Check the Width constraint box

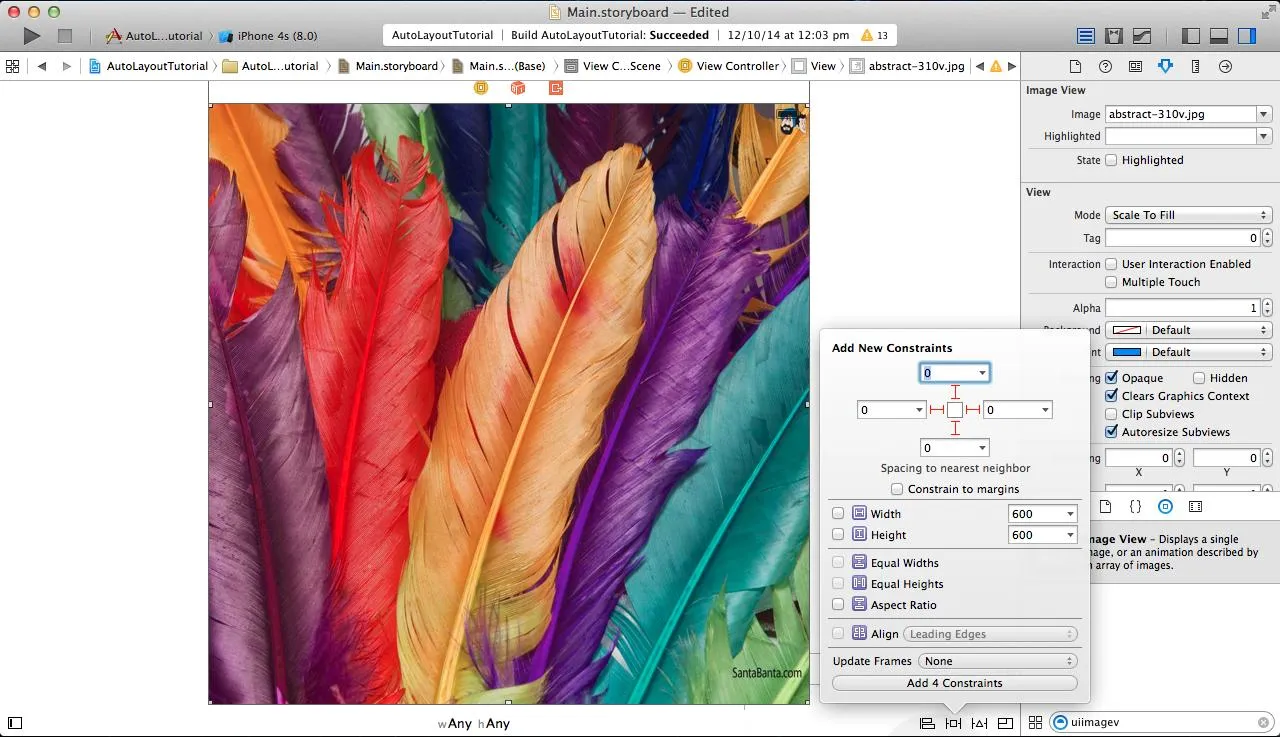838,513
